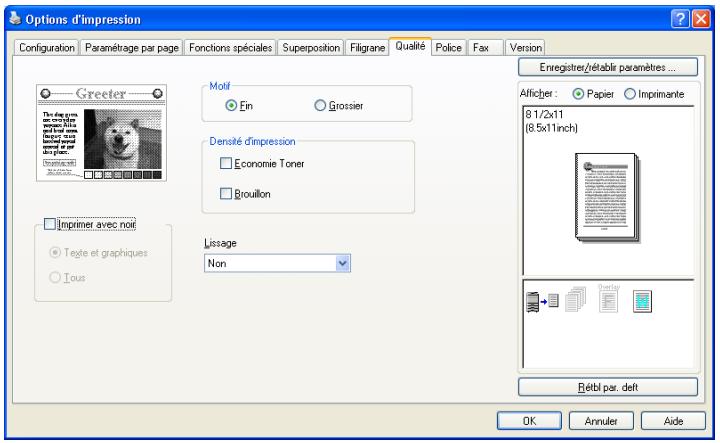Click the 8 1/2x11 paper size text
This screenshot has height=443, width=720.
coord(544,114)
